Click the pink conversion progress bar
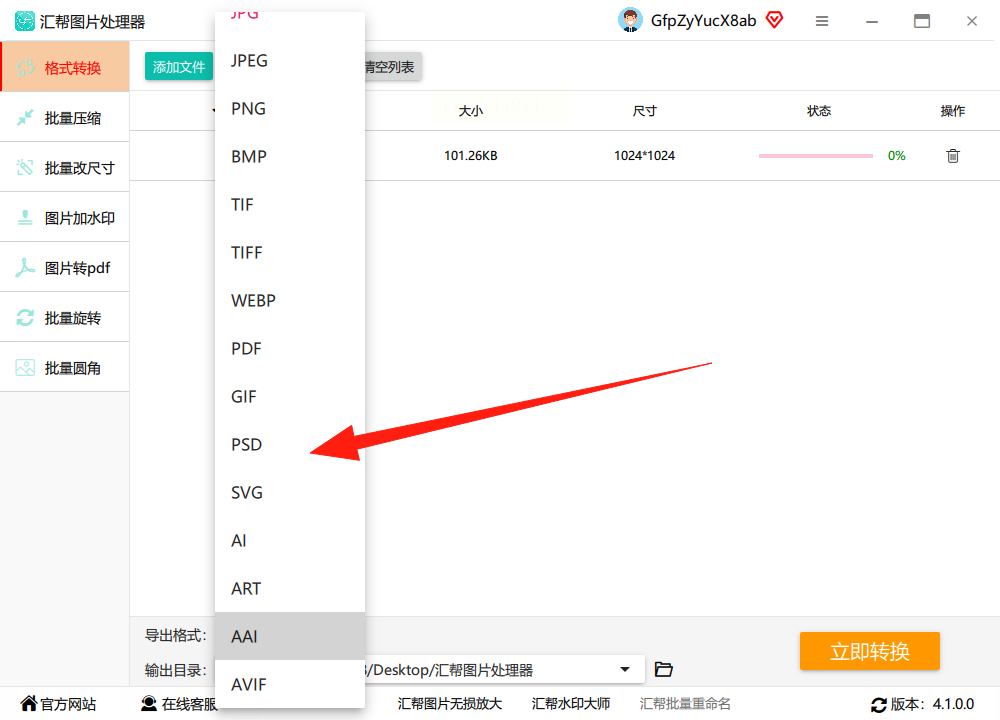Screen dimensions: 1000x720 [815, 156]
